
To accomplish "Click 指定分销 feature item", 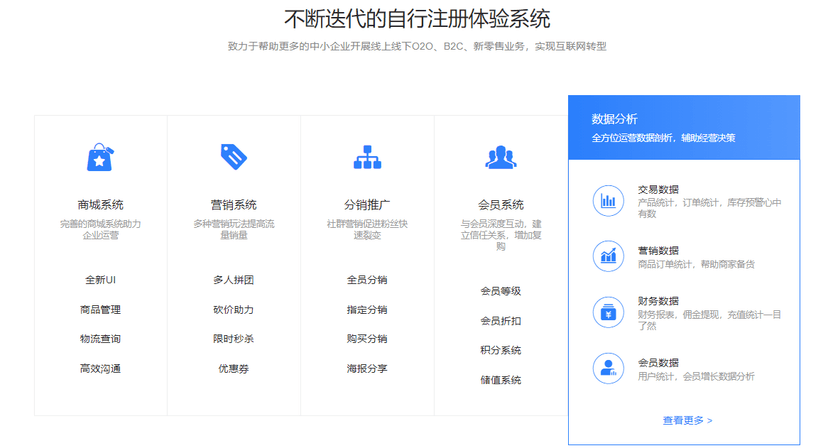I will (x=367, y=310).
